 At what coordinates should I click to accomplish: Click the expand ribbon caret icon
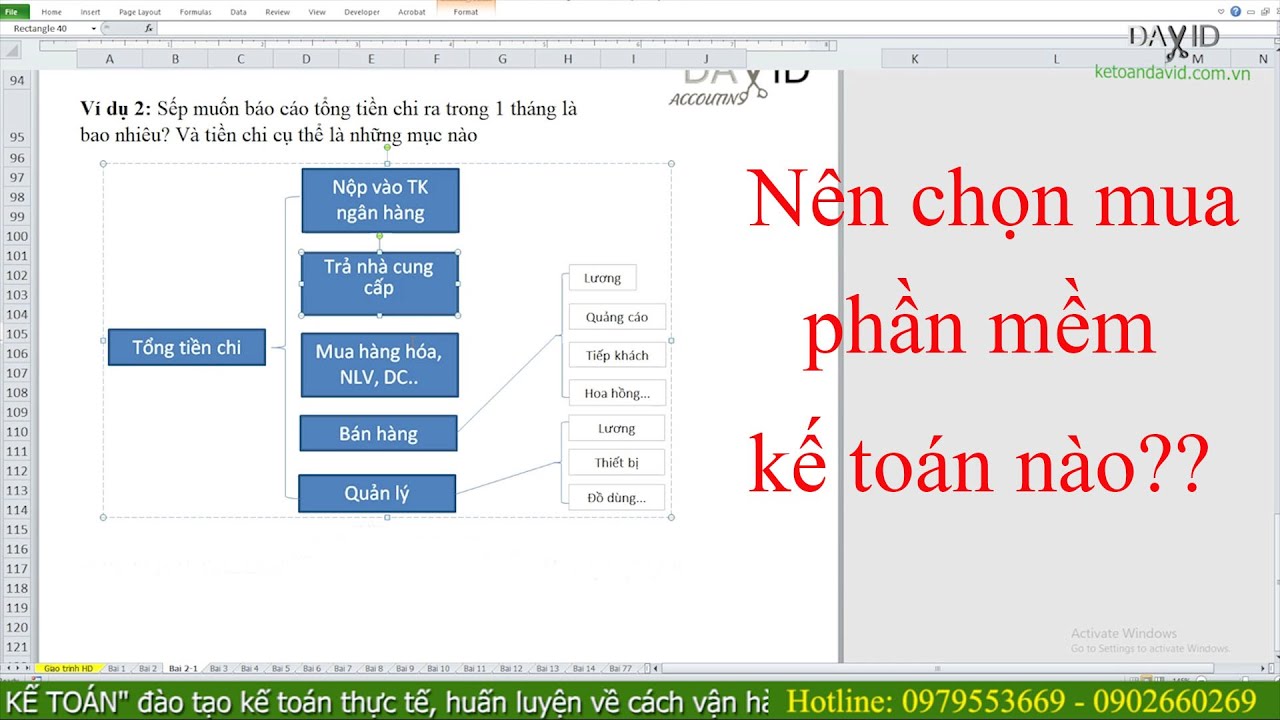[1222, 12]
